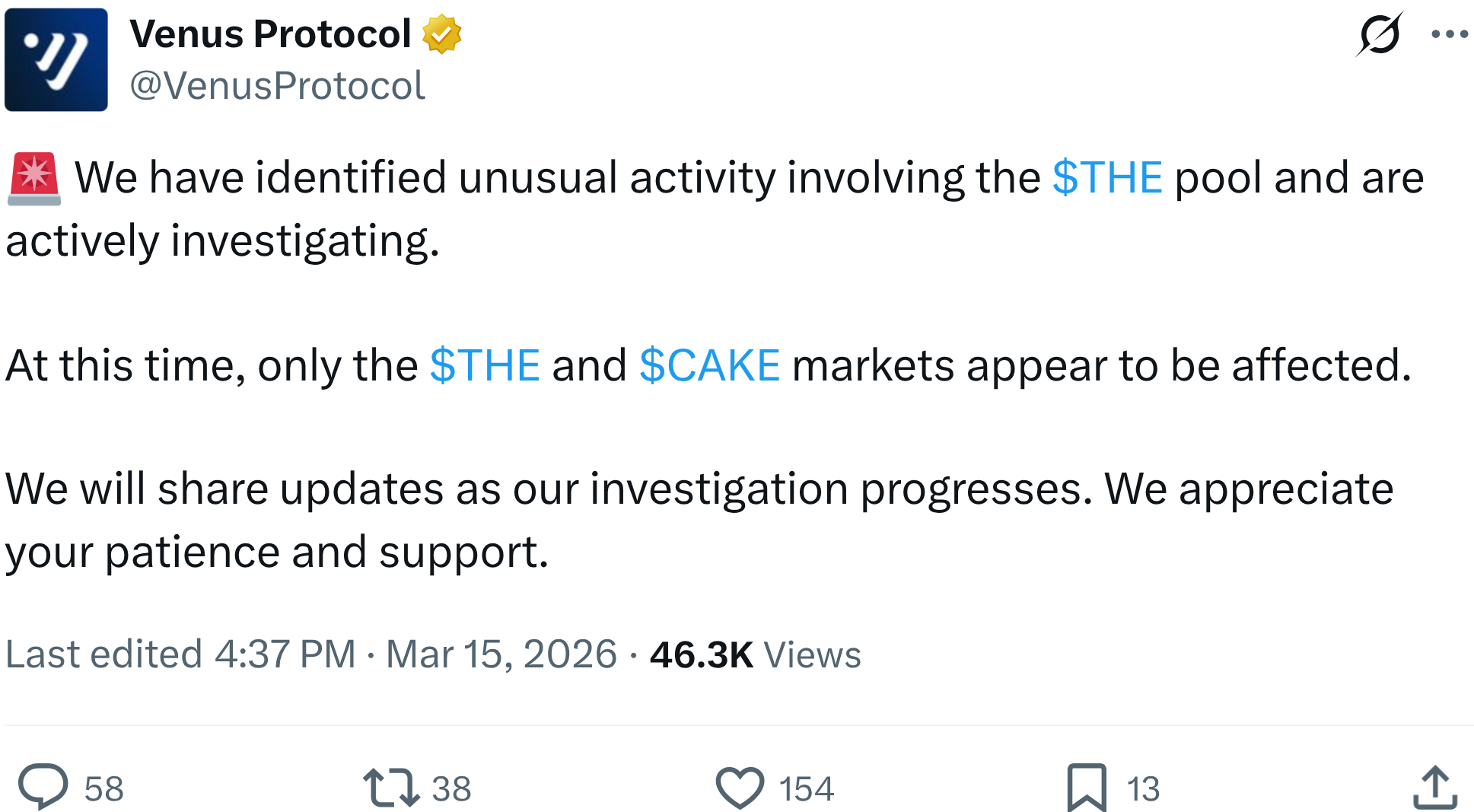1474x812 pixels.
Task: Click $THE cashtag before "pool and are"
Action: pos(1107,178)
